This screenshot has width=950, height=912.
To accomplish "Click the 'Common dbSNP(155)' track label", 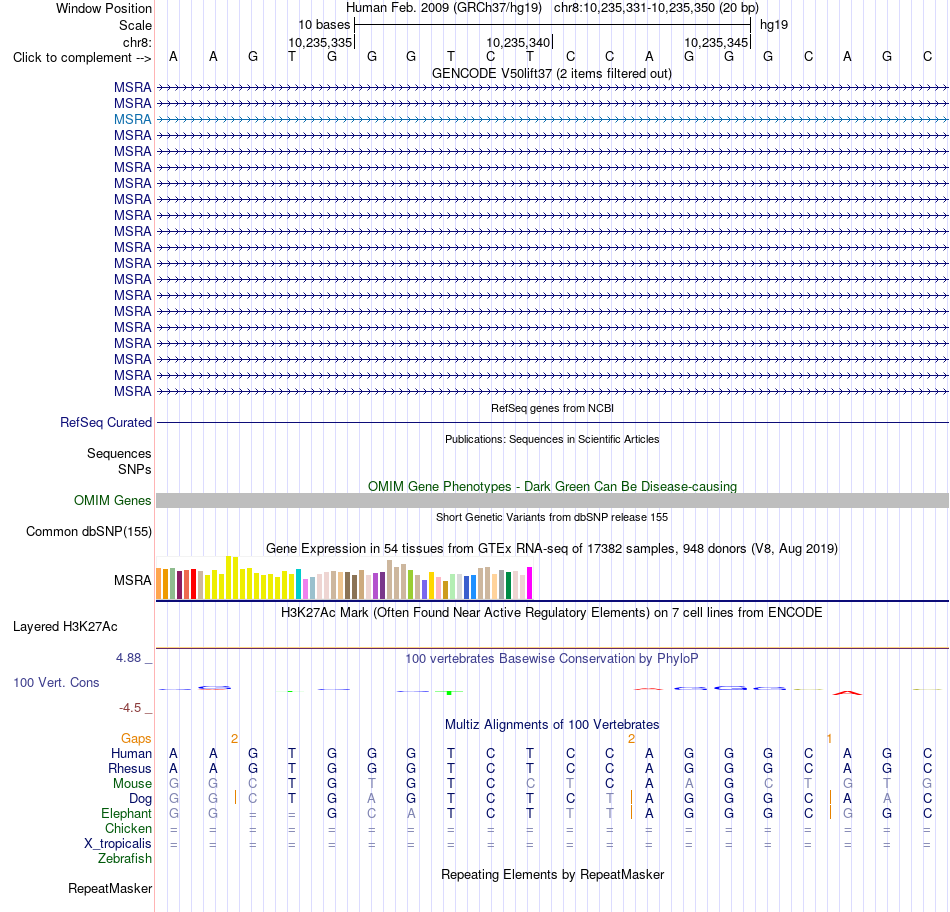I will [88, 531].
